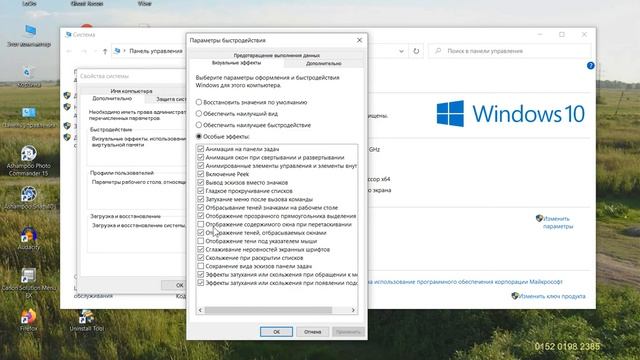
Task: Launch the Firefox desktop icon
Action: [x=29, y=320]
